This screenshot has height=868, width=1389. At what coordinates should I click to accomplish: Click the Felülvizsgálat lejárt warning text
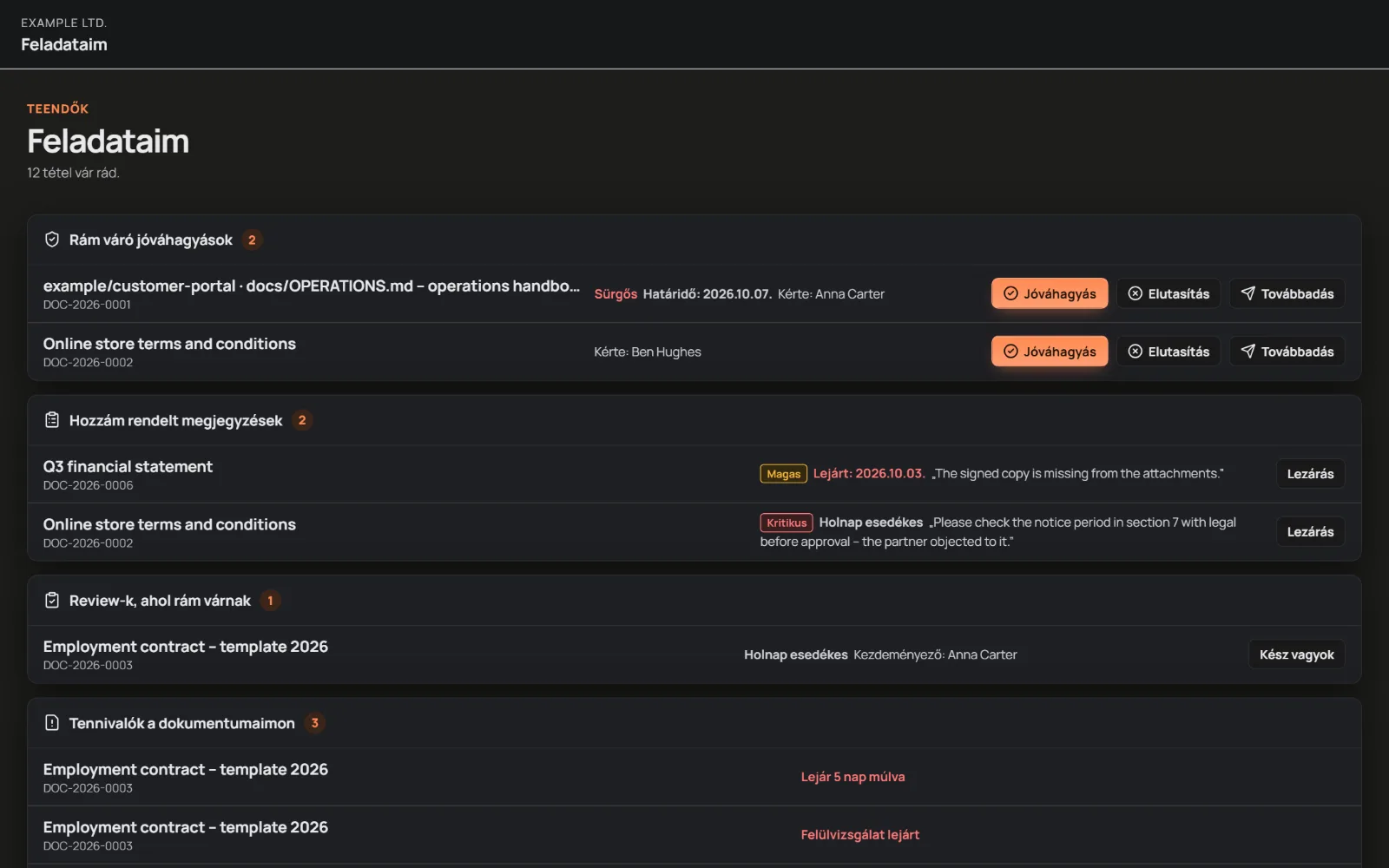coord(859,834)
